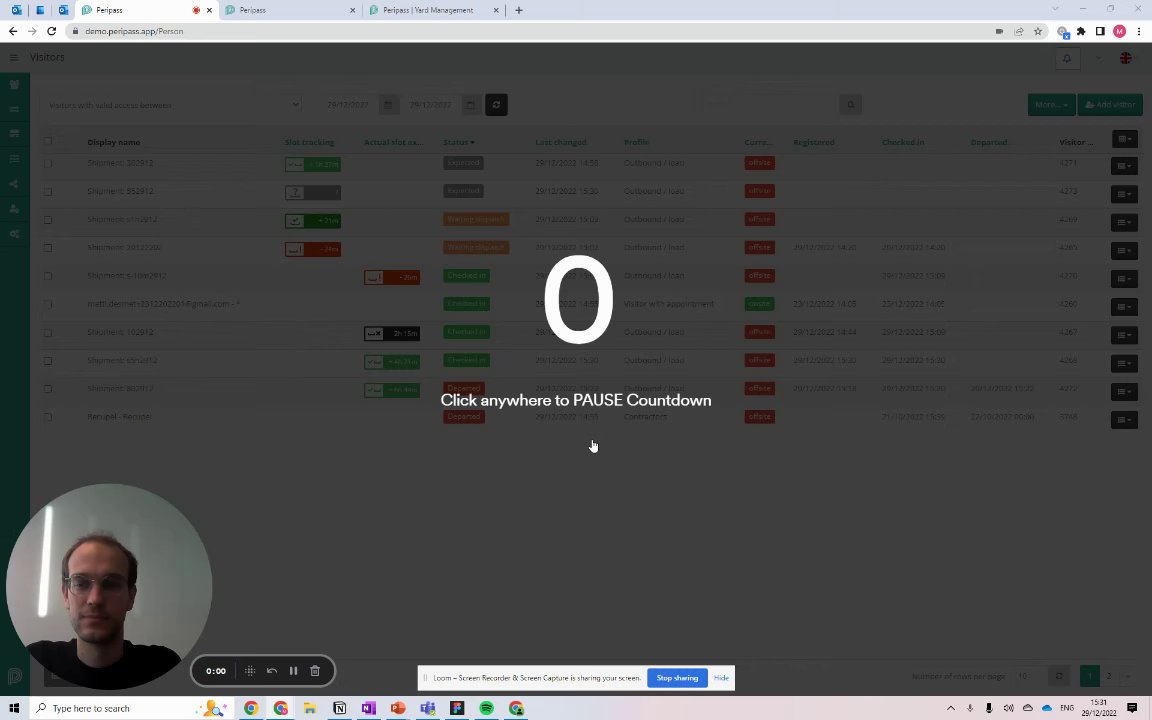Screen dimensions: 1152x720
Task: Open 'Visitors with valid access between' dropdown
Action: pos(173,105)
